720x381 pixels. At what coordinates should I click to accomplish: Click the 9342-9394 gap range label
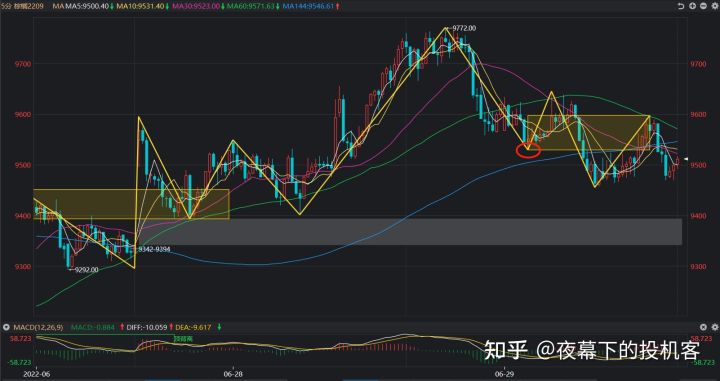pyautogui.click(x=154, y=249)
